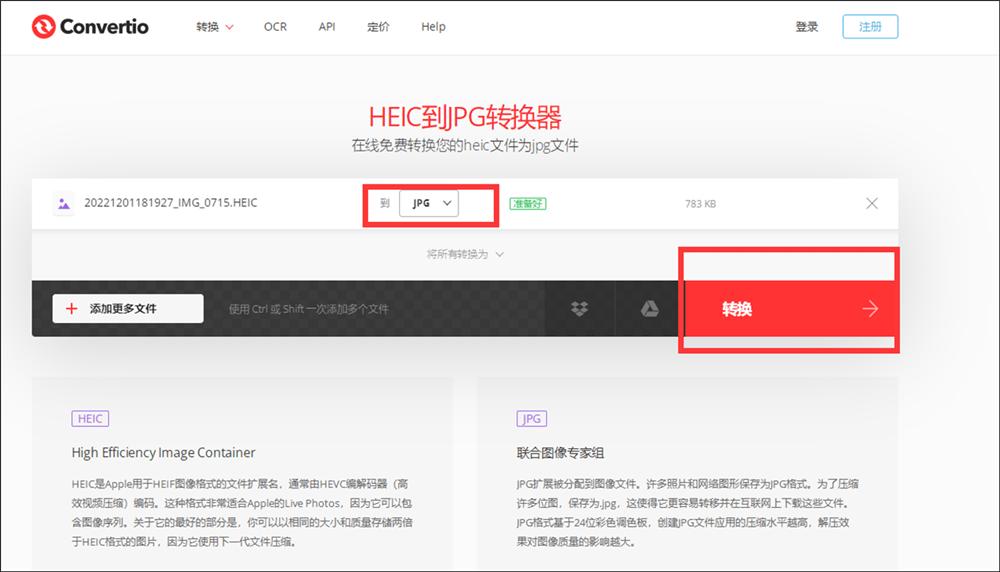
Task: Open the JPG output format dropdown
Action: click(429, 203)
